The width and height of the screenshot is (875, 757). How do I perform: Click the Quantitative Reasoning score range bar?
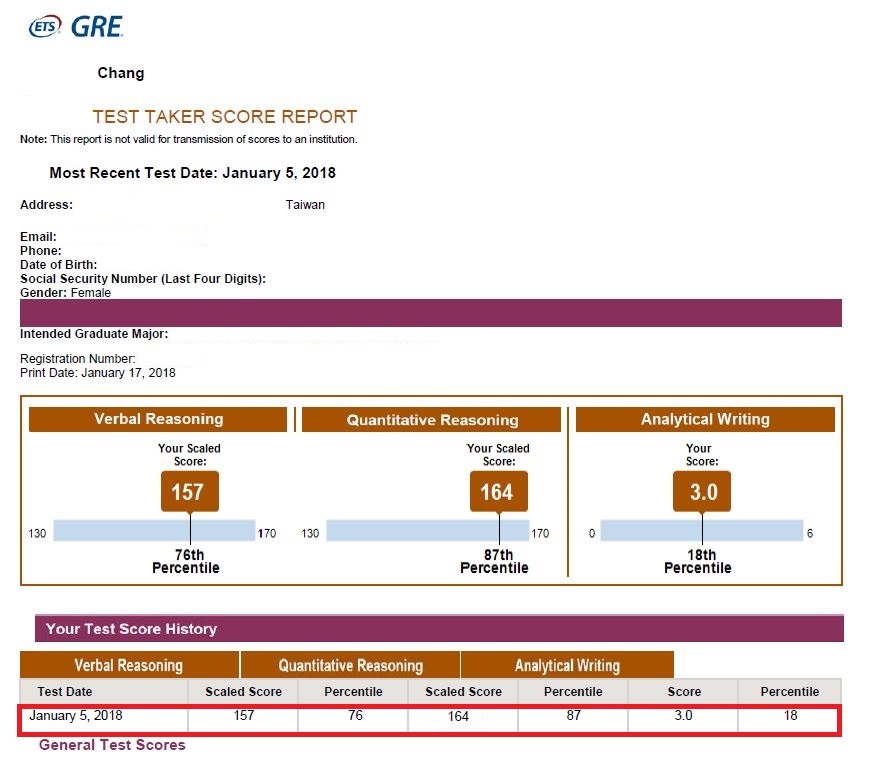(428, 531)
